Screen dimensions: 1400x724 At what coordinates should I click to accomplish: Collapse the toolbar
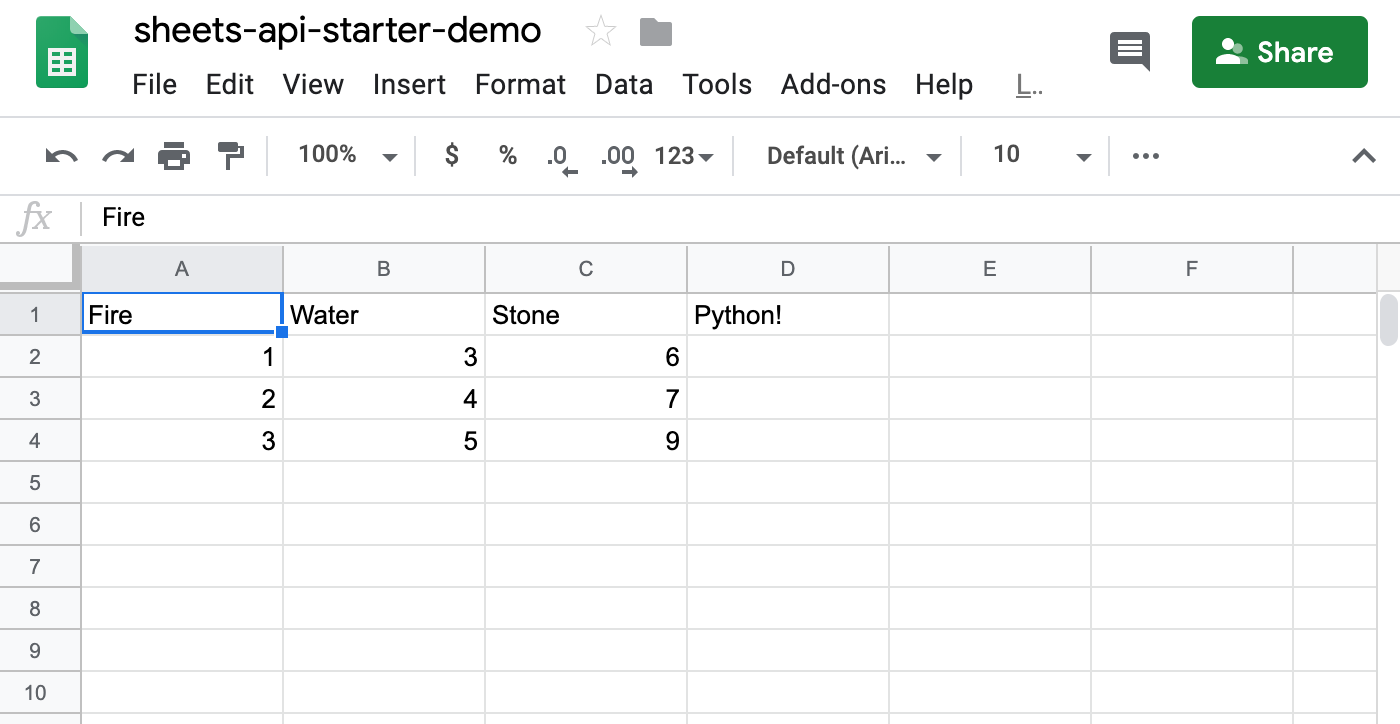click(1364, 156)
